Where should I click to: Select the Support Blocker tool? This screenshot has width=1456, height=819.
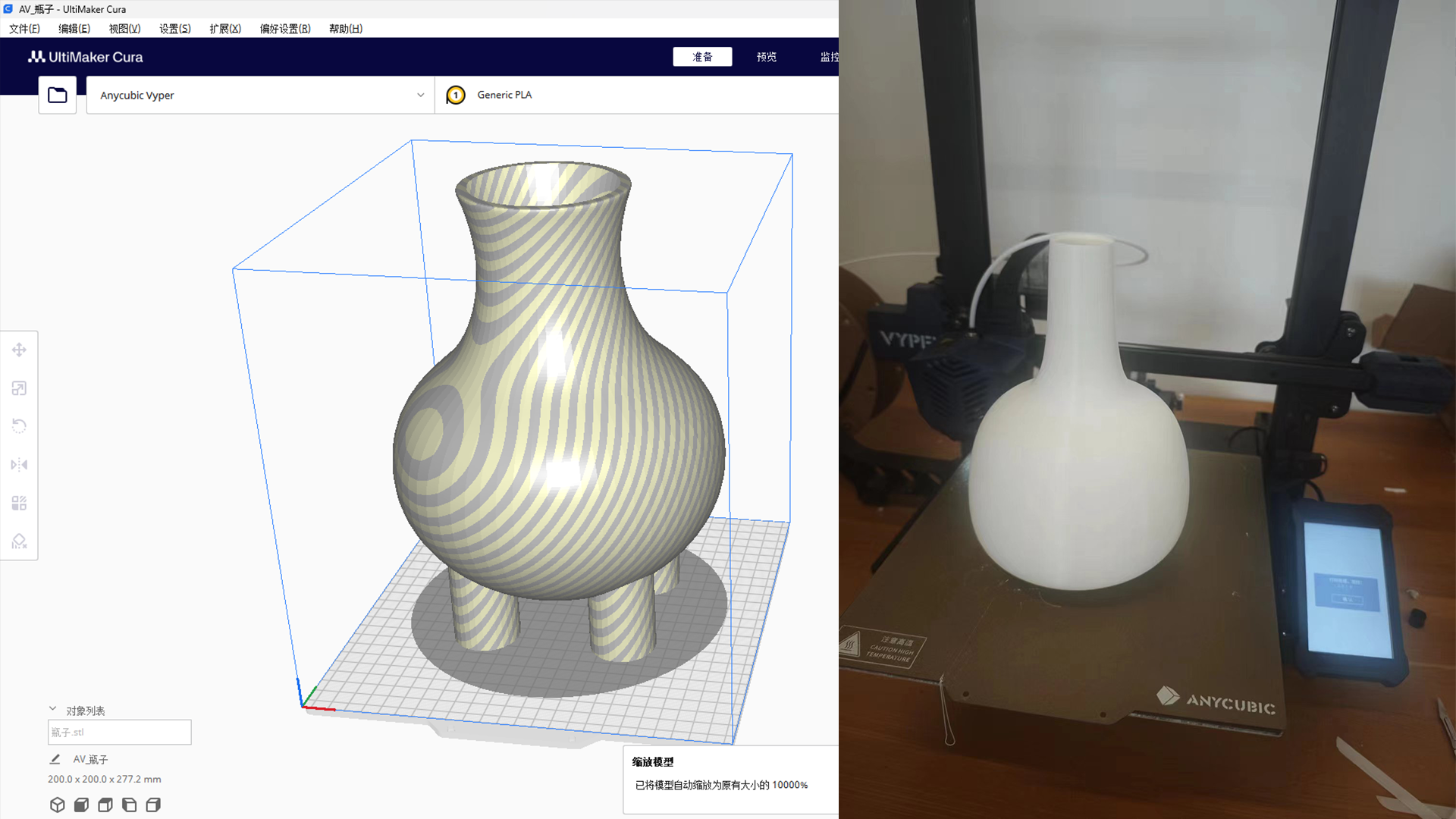19,541
